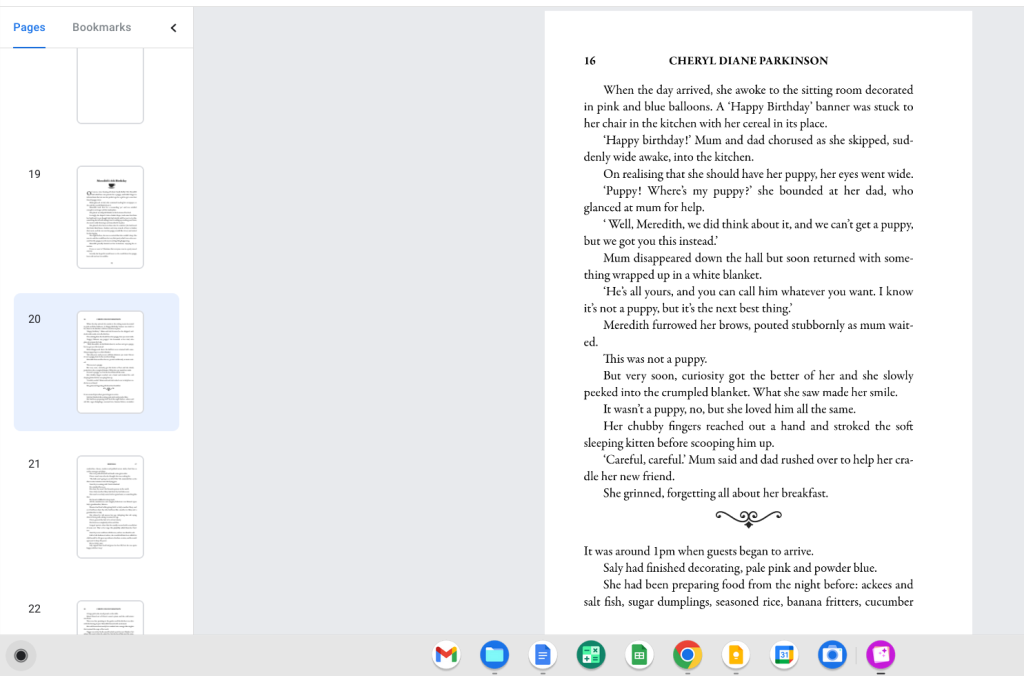This screenshot has height=676, width=1024.
Task: Open page 19 thumbnail
Action: [110, 217]
